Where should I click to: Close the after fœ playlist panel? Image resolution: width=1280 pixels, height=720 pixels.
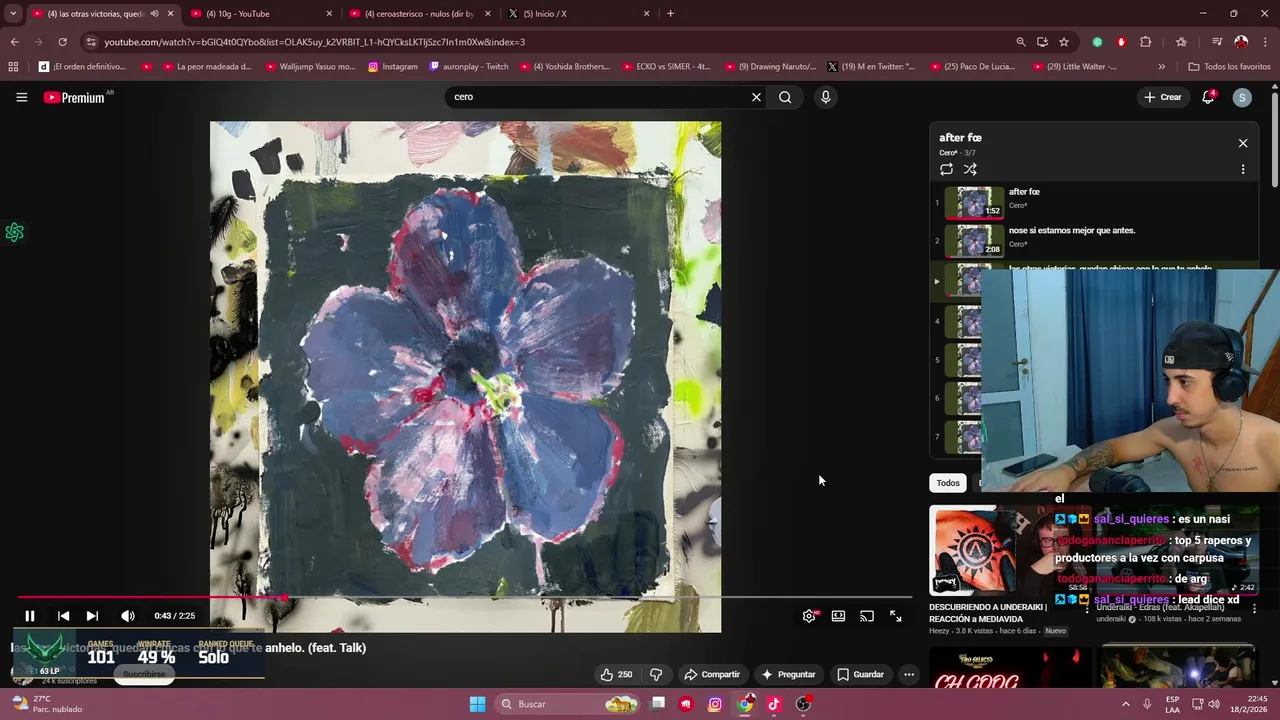(1243, 143)
